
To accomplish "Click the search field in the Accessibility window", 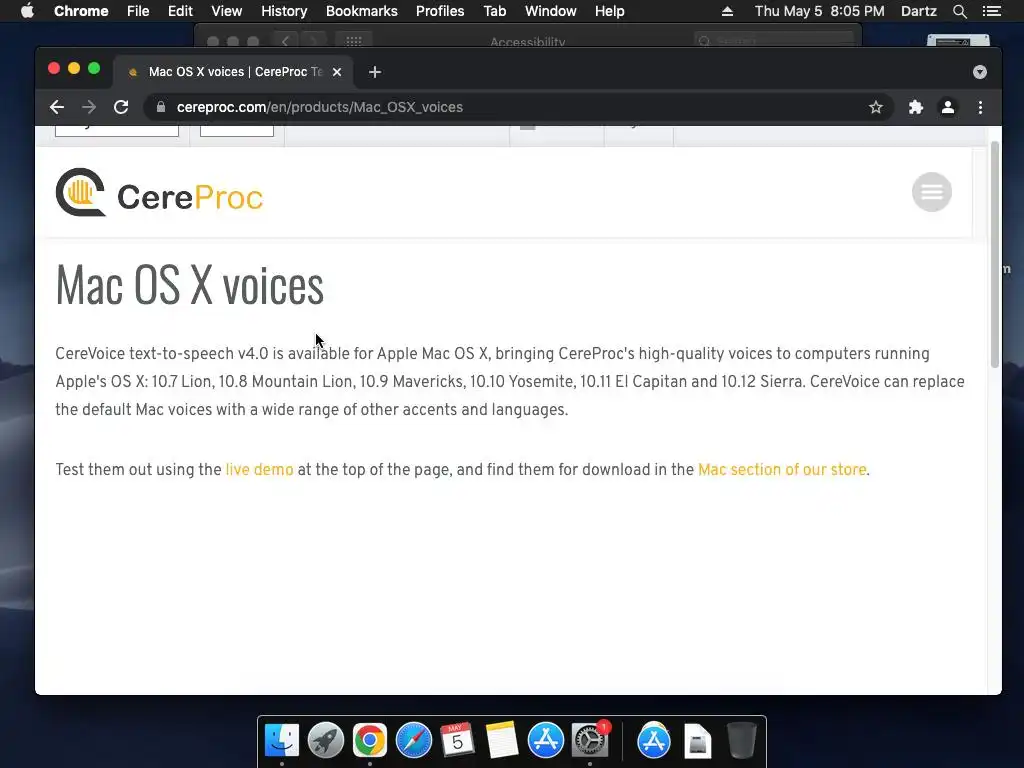I will click(774, 40).
